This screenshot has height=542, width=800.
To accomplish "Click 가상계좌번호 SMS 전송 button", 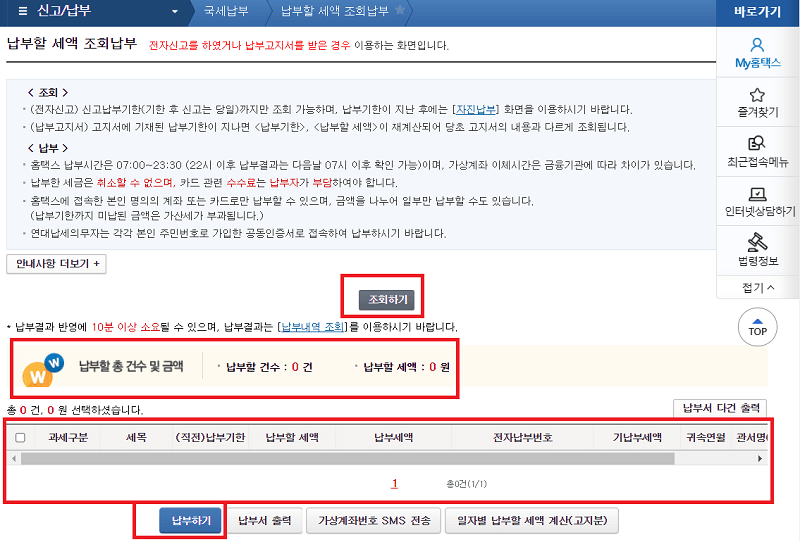I will point(374,521).
